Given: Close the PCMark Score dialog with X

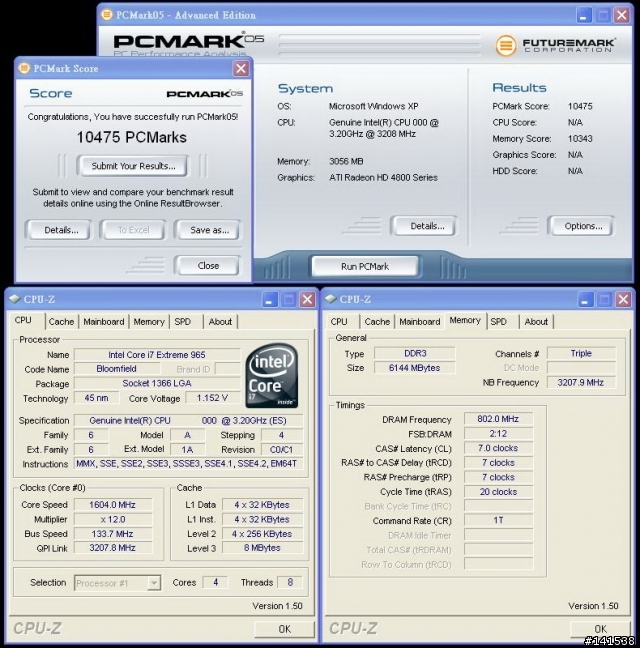Looking at the screenshot, I should [x=241, y=69].
